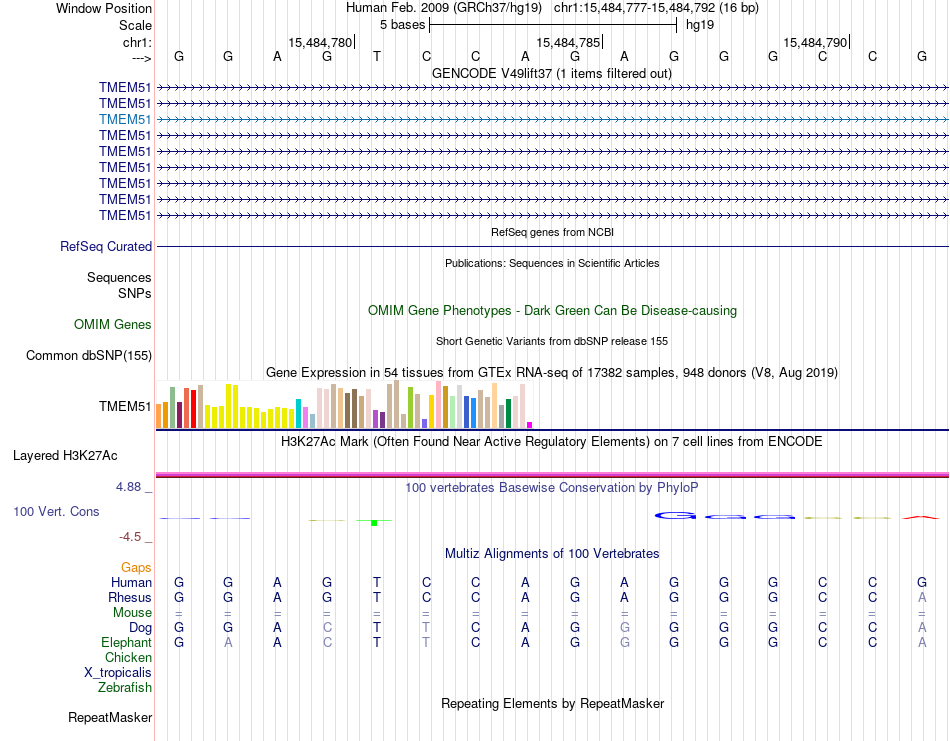Select the Mouse species row label
Viewport: 950px width, 741px height.
[x=132, y=613]
